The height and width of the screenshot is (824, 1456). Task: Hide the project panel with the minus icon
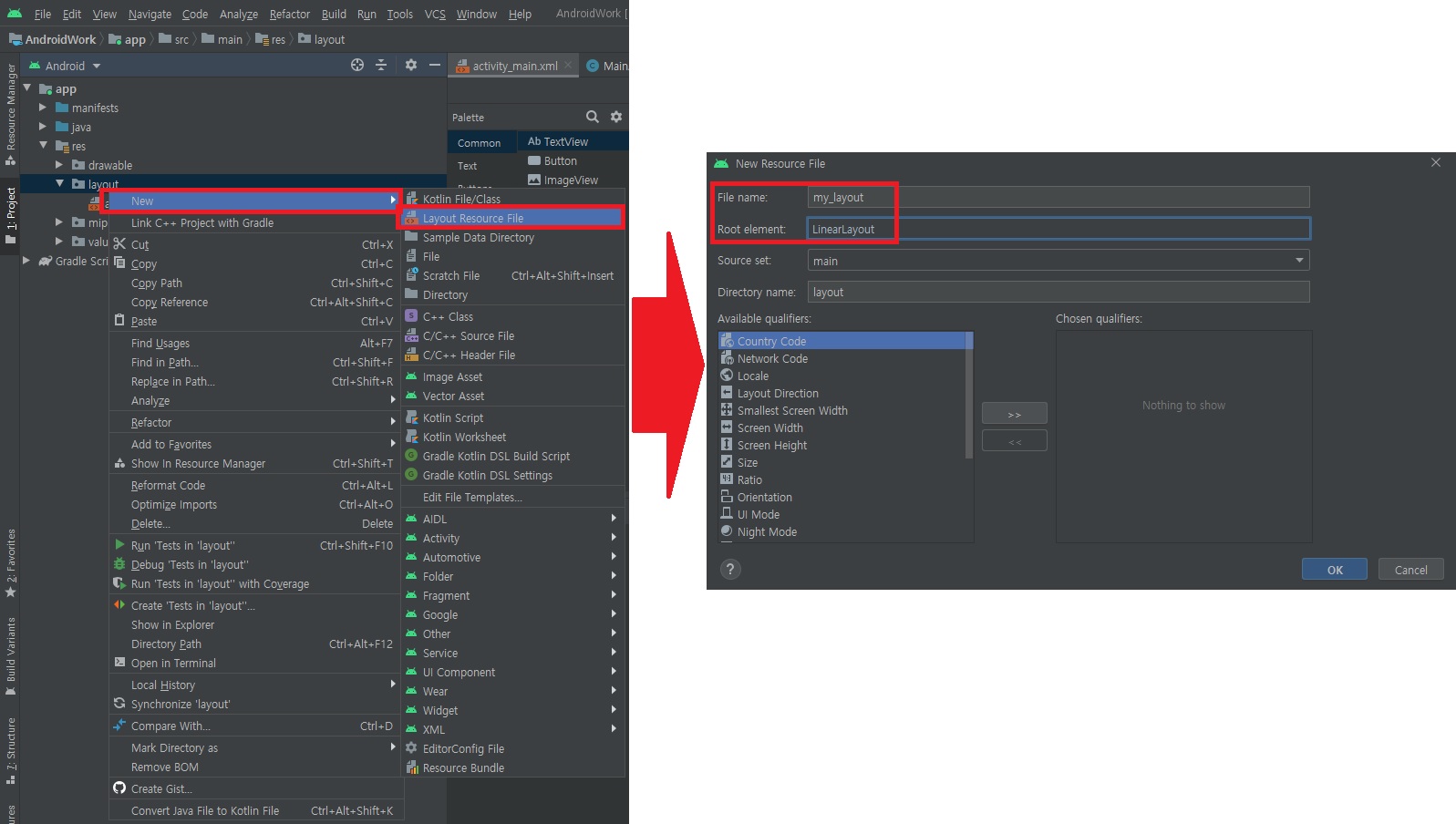(x=435, y=65)
